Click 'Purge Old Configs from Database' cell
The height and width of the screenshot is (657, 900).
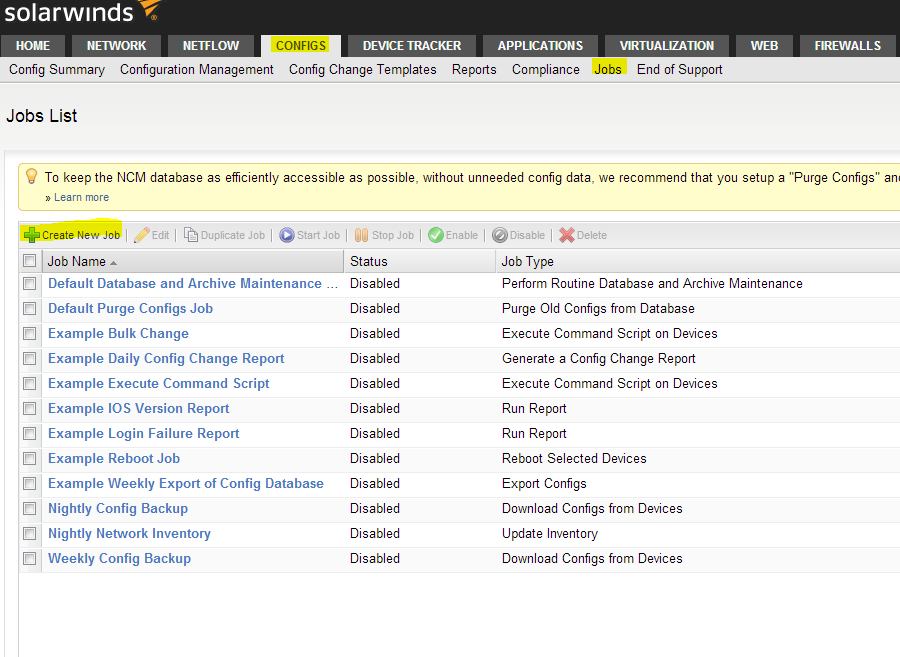(598, 309)
